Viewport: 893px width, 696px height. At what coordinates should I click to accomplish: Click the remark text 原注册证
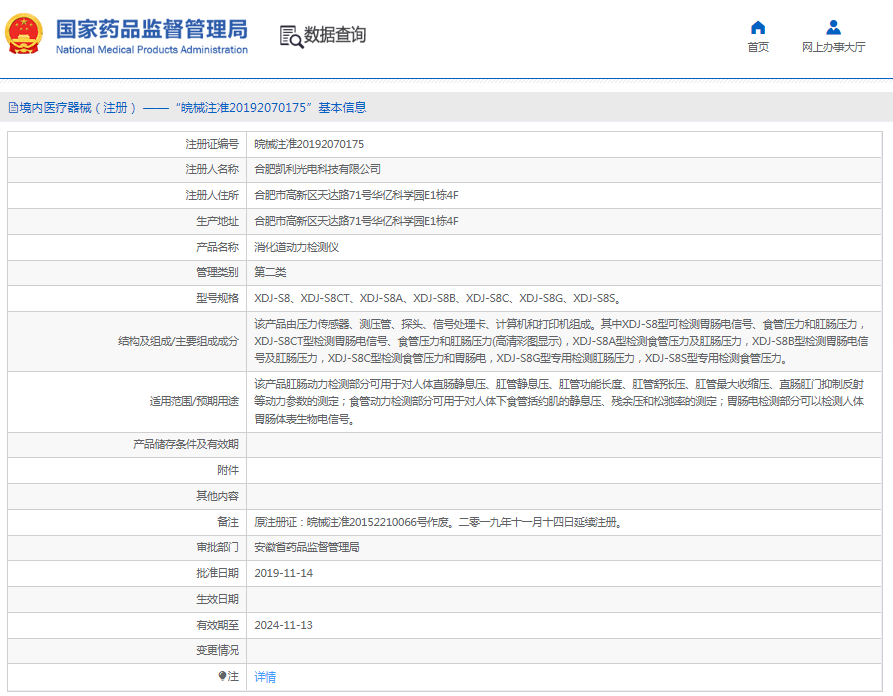[437, 522]
